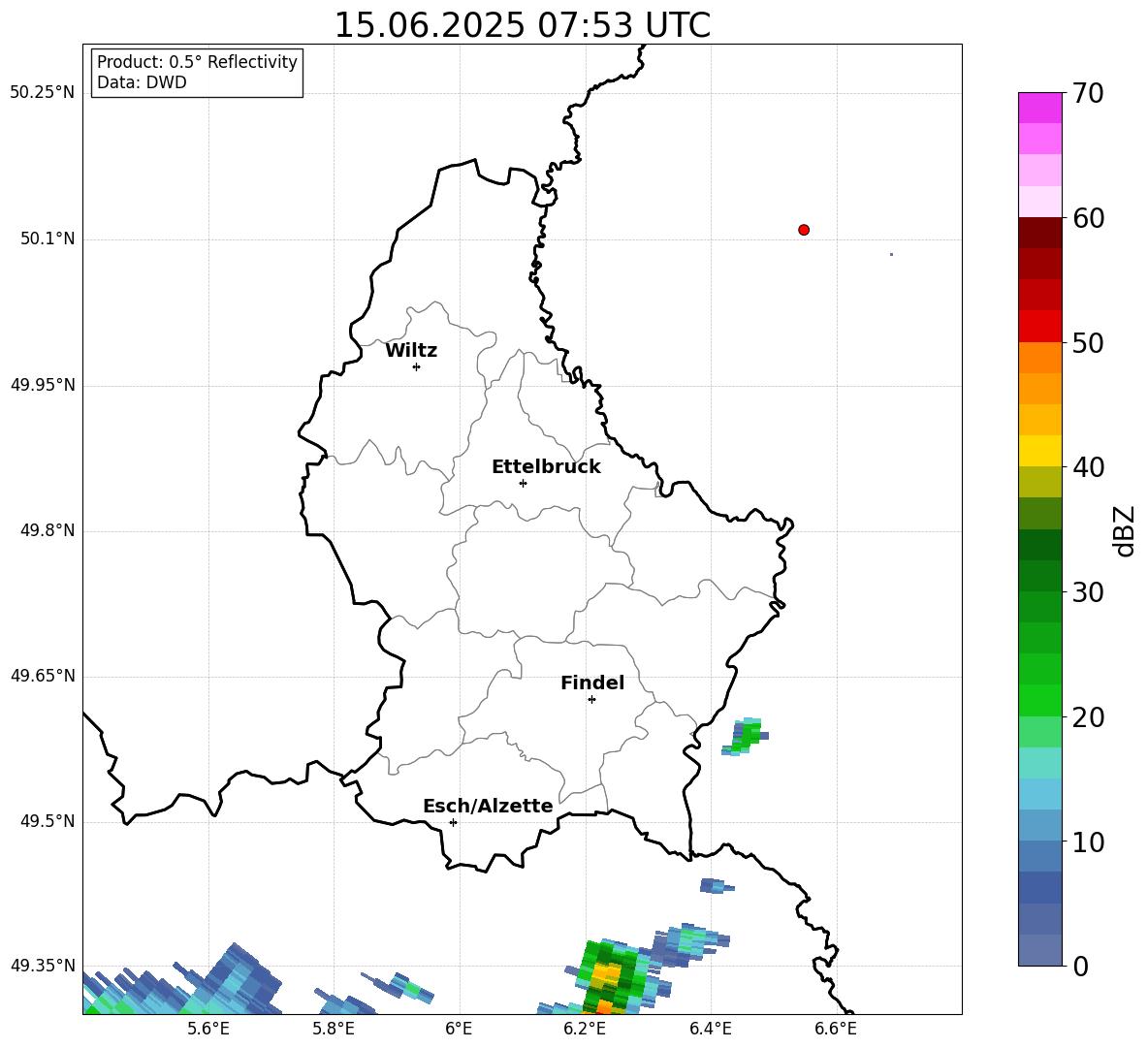Click the 50.25°N latitude label

click(43, 93)
